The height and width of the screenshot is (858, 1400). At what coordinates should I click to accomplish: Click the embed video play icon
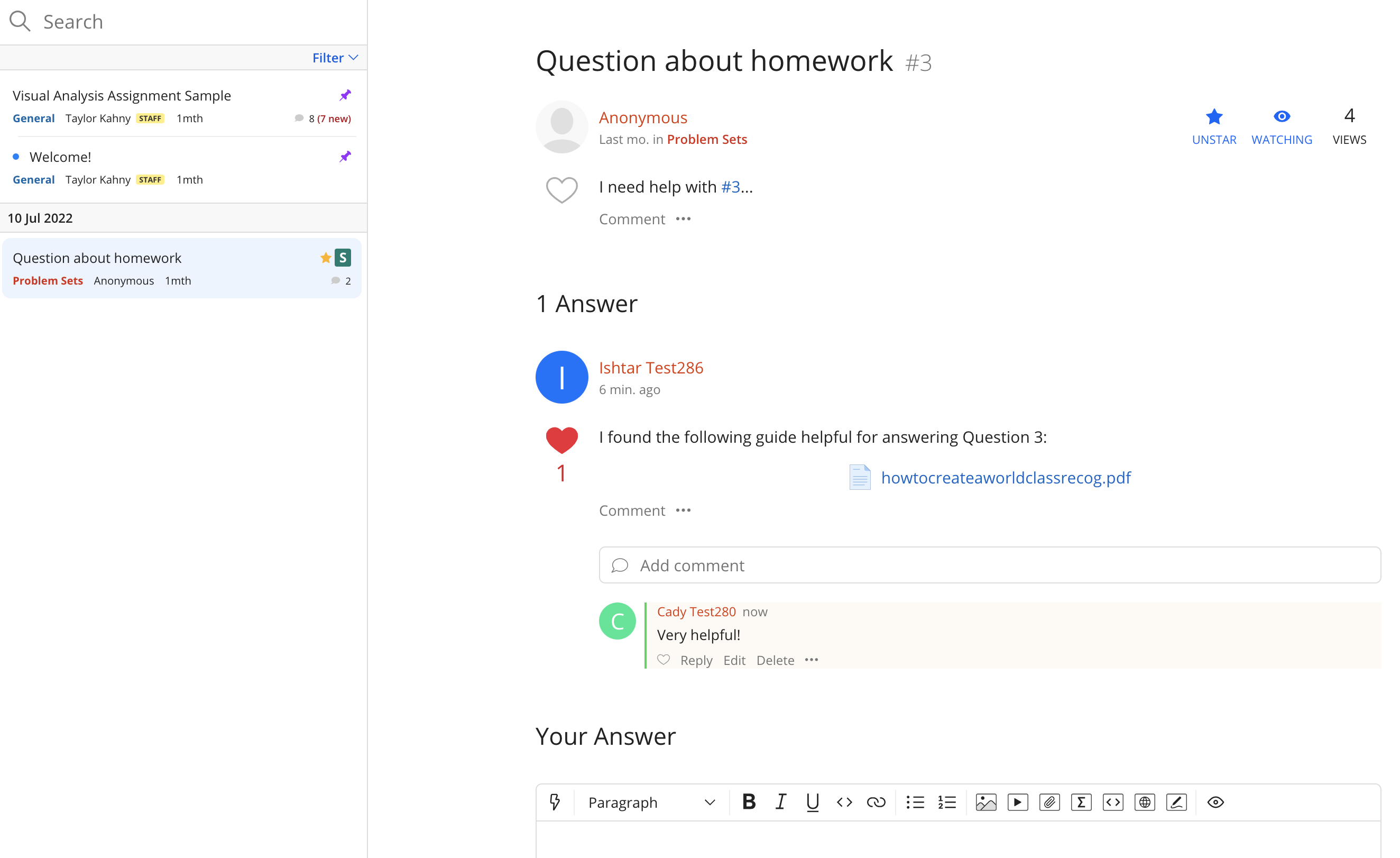pos(1018,802)
